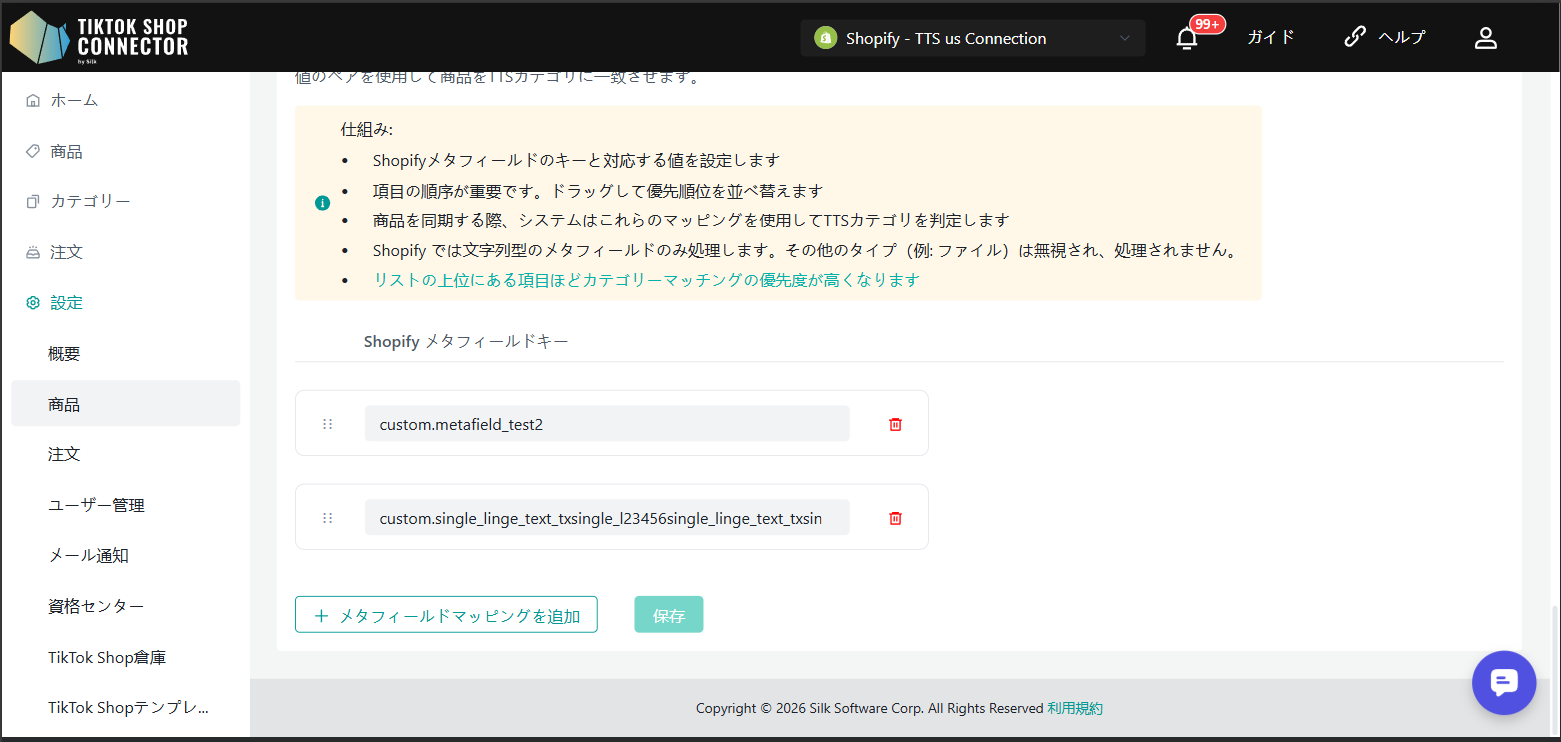
Task: Open TikTok Shop倉庫 settings page
Action: 107,658
